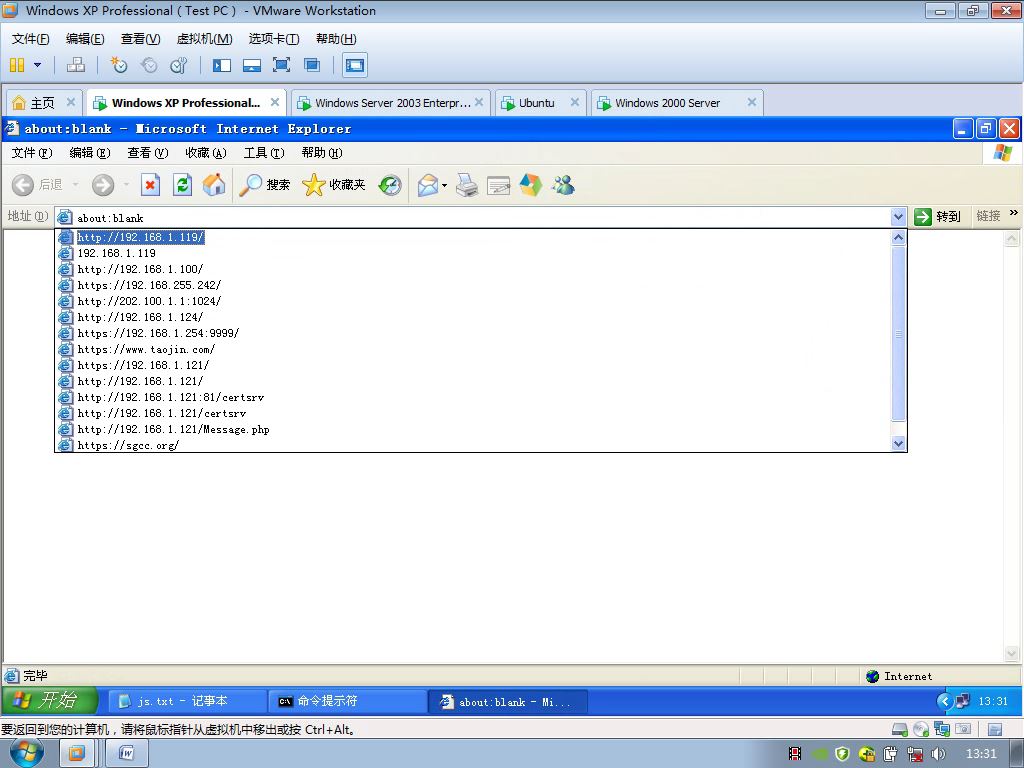The height and width of the screenshot is (768, 1024).
Task: Click the 转到 (Go) button
Action: (937, 216)
